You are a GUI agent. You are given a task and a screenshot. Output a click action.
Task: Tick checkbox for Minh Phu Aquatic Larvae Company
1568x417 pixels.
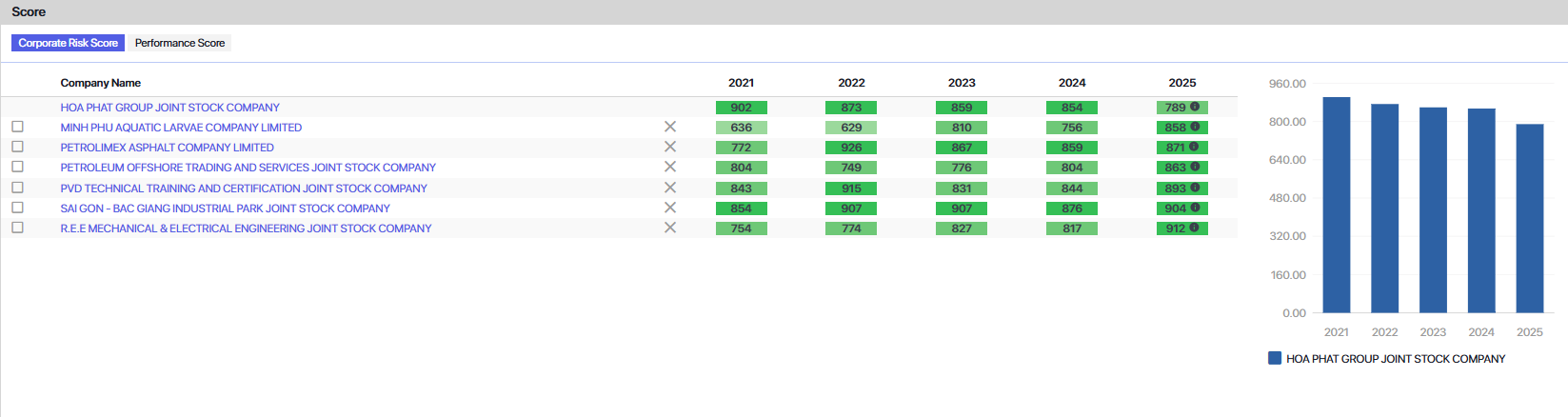17,127
